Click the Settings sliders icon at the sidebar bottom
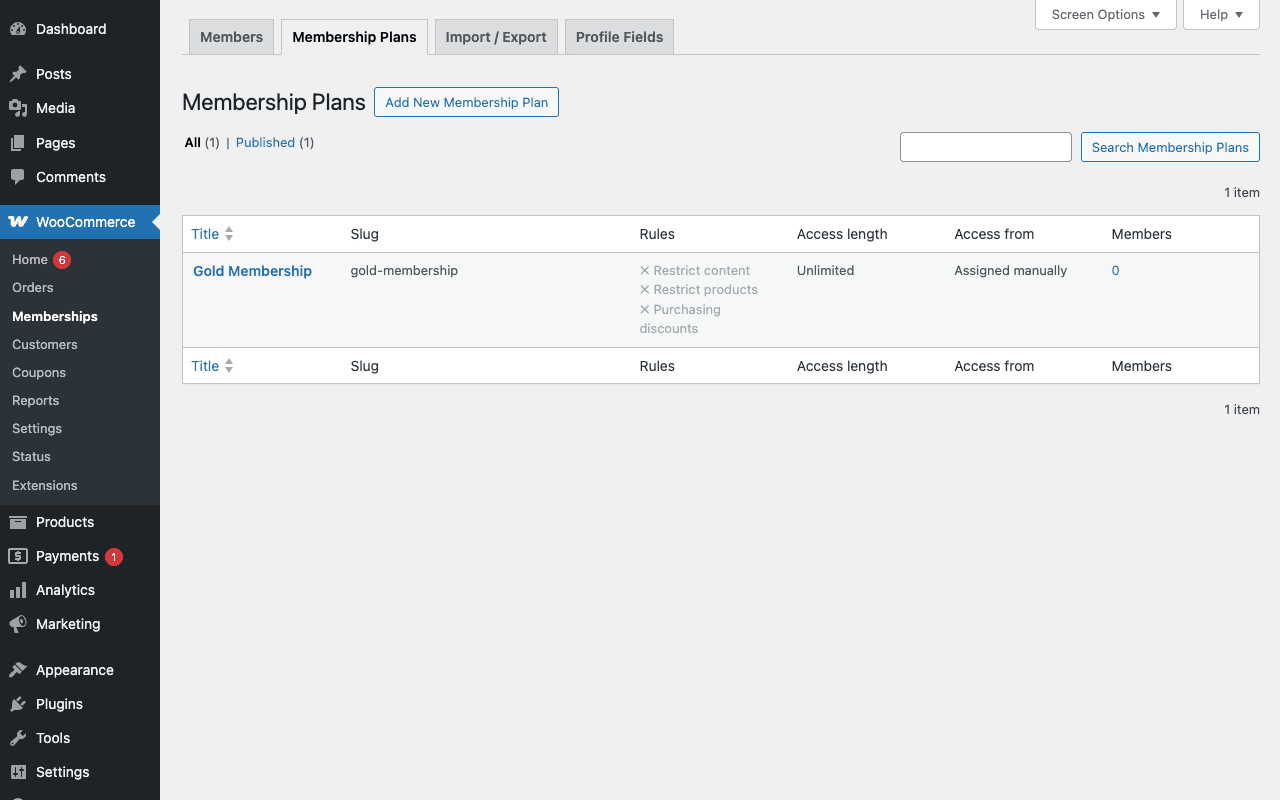Image resolution: width=1280 pixels, height=800 pixels. coord(18,772)
